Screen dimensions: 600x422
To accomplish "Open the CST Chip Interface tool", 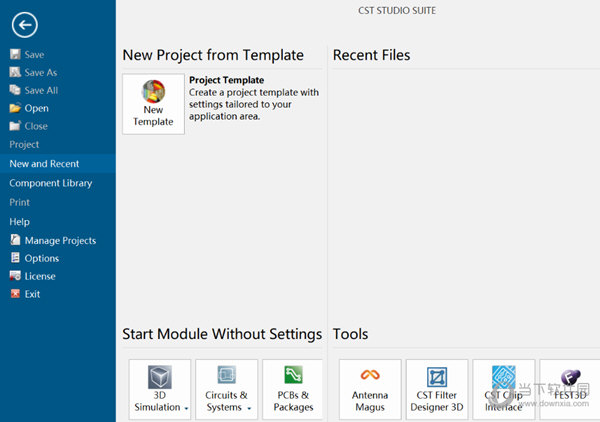I will (504, 389).
